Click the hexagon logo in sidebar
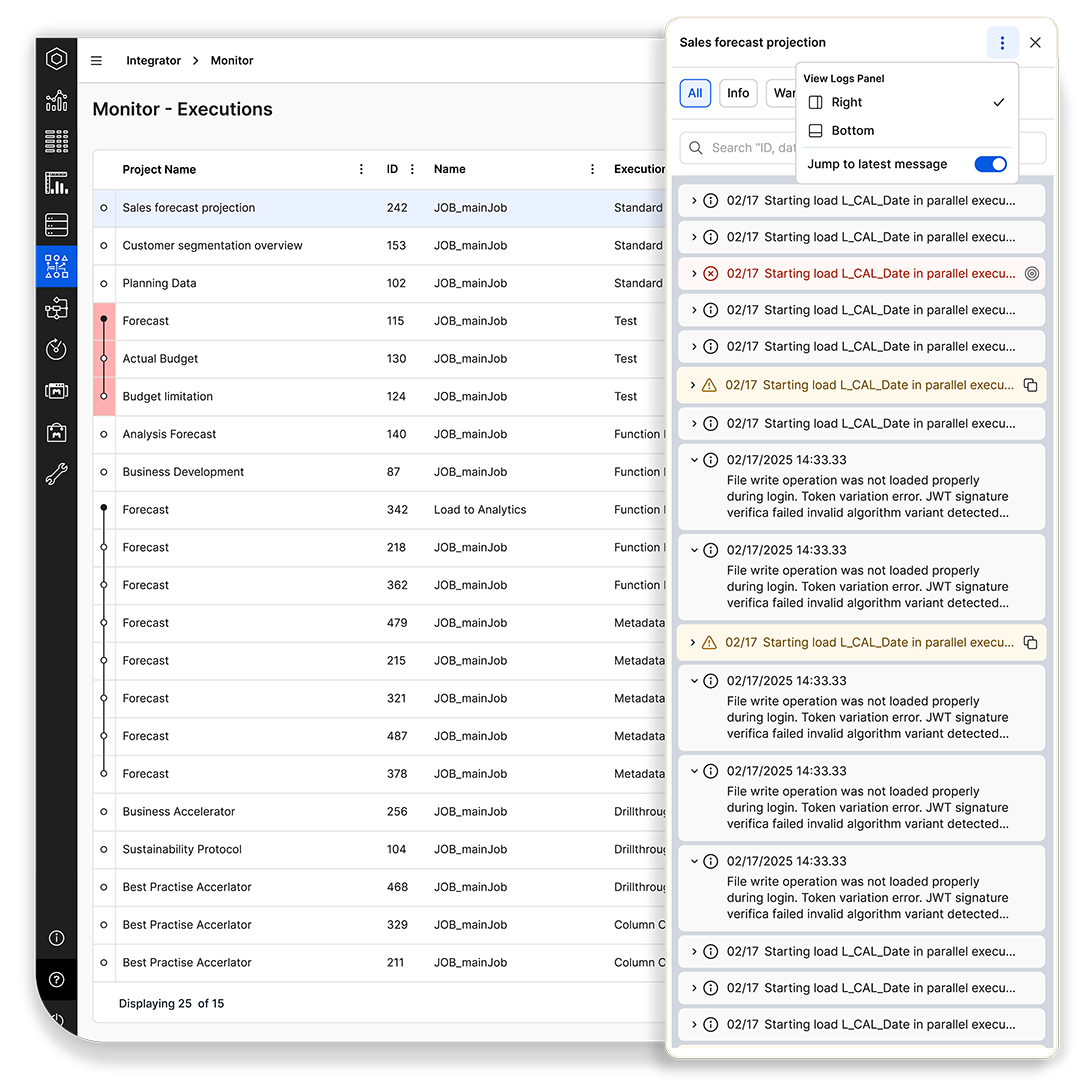 point(57,60)
